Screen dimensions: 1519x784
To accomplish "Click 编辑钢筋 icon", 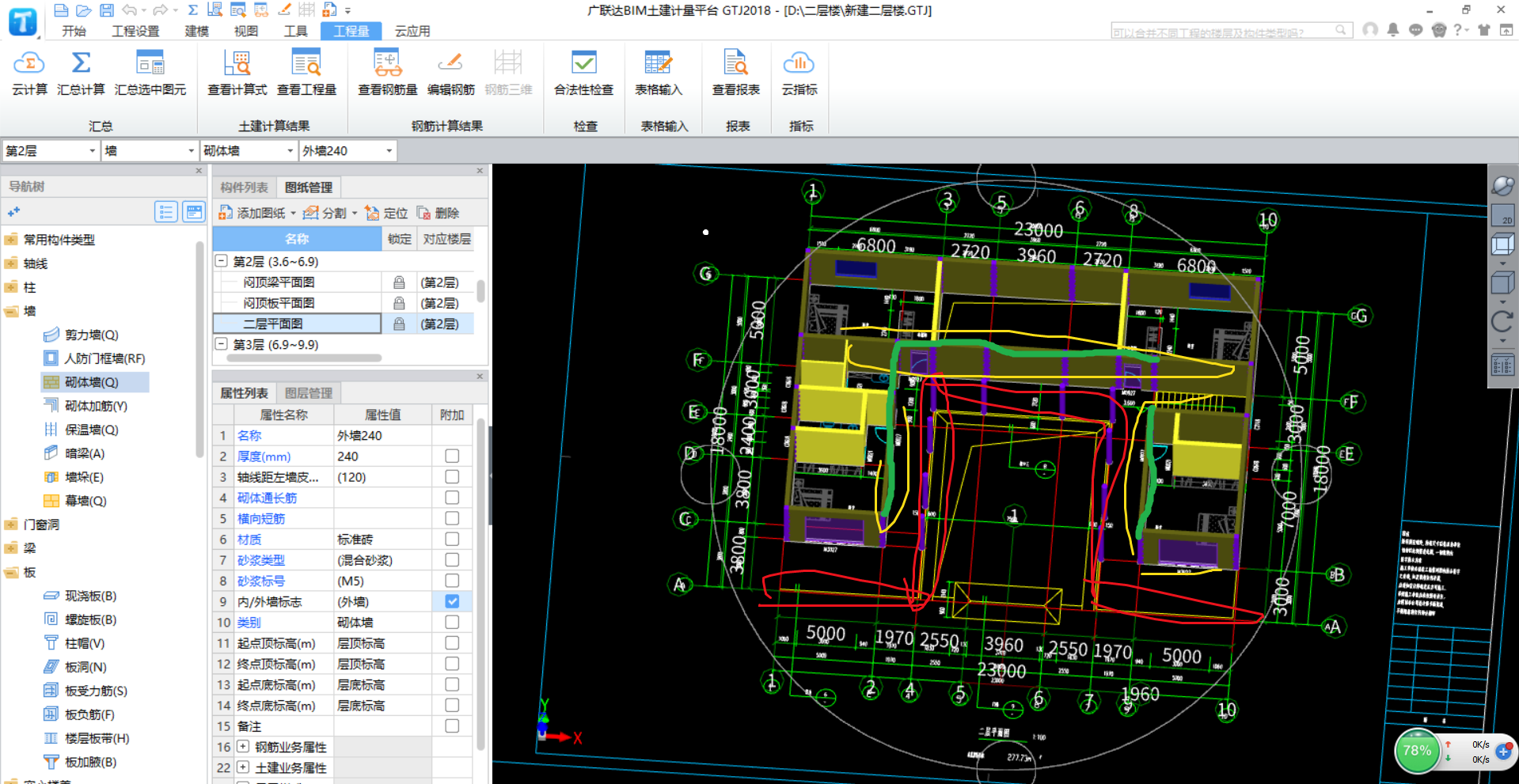I will coord(450,63).
